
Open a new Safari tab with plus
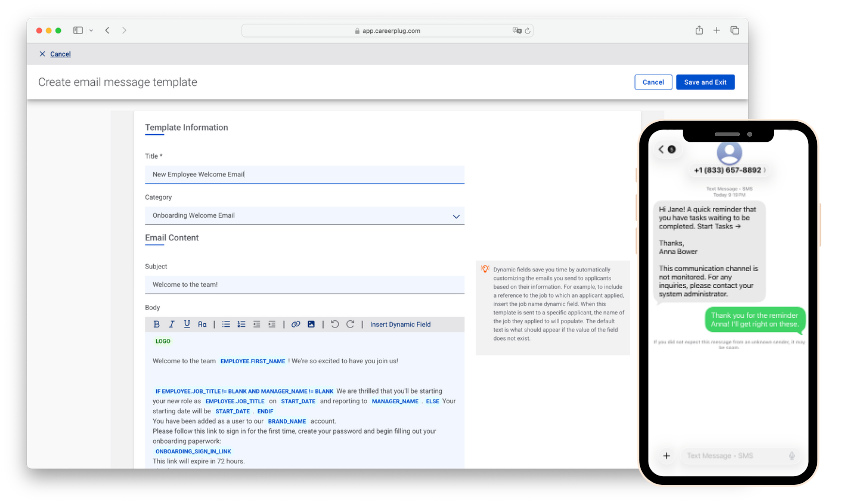pos(716,30)
